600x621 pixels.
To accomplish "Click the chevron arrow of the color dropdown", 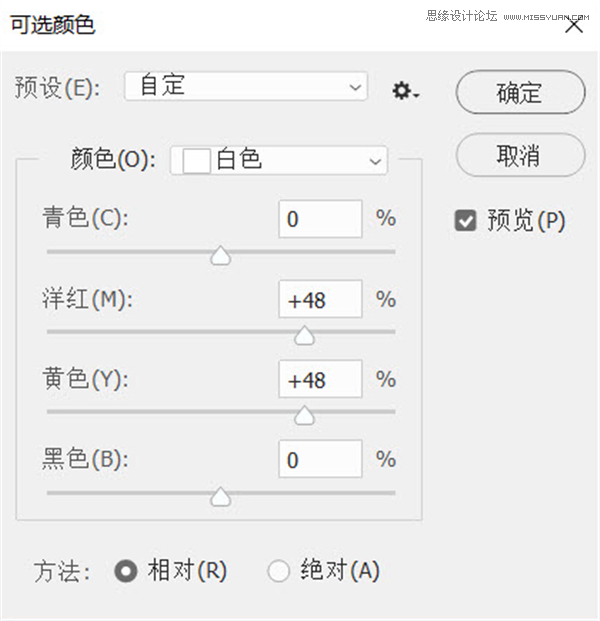I will 375,161.
